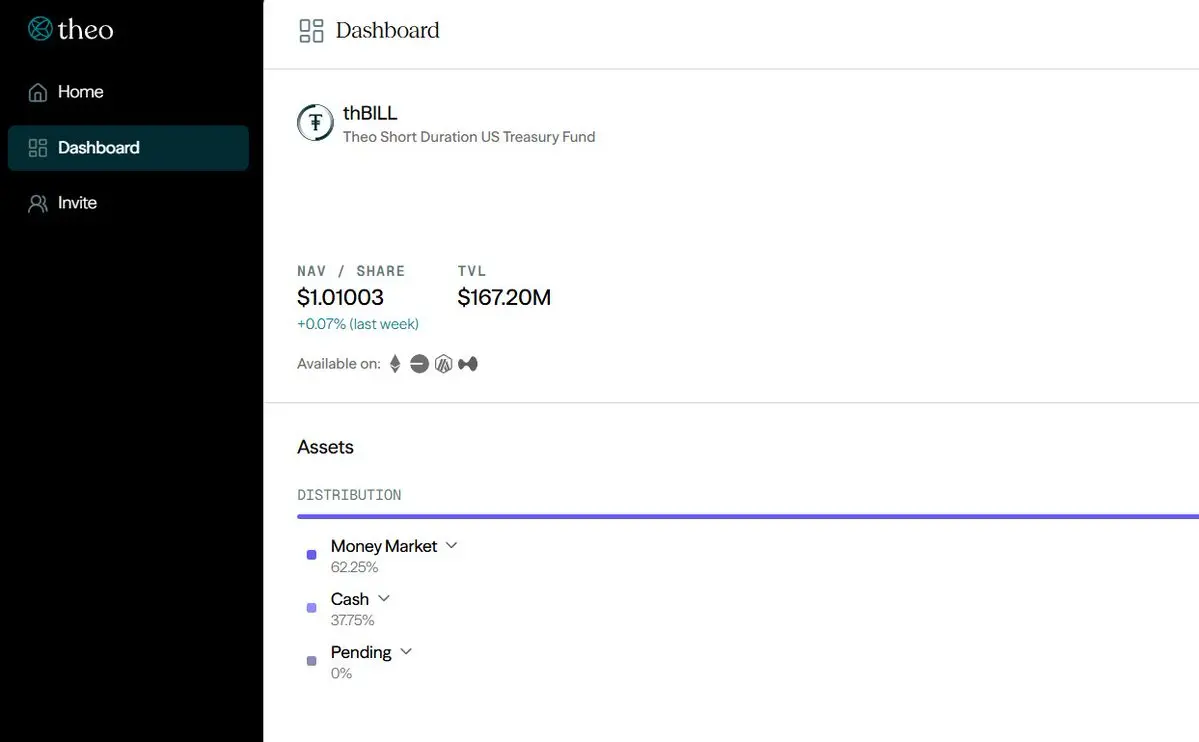Click the TVL label

[472, 271]
